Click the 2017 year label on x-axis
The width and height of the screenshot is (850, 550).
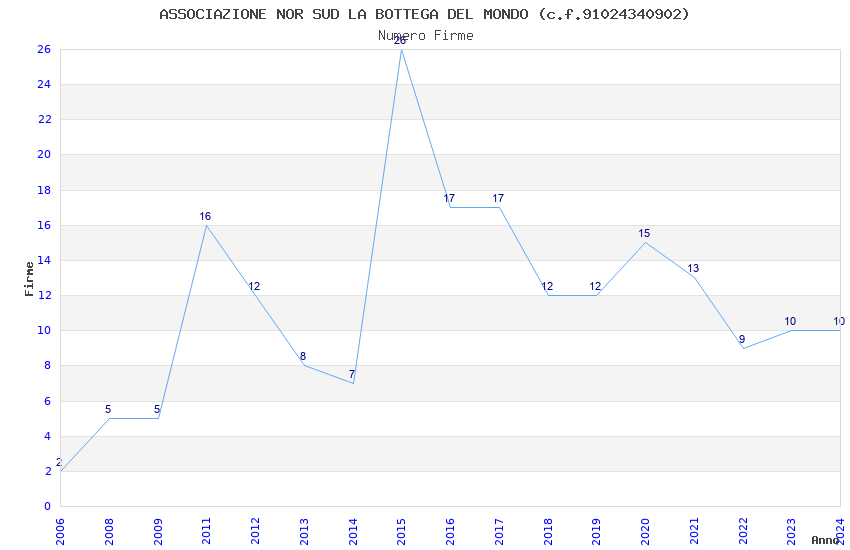click(x=499, y=531)
